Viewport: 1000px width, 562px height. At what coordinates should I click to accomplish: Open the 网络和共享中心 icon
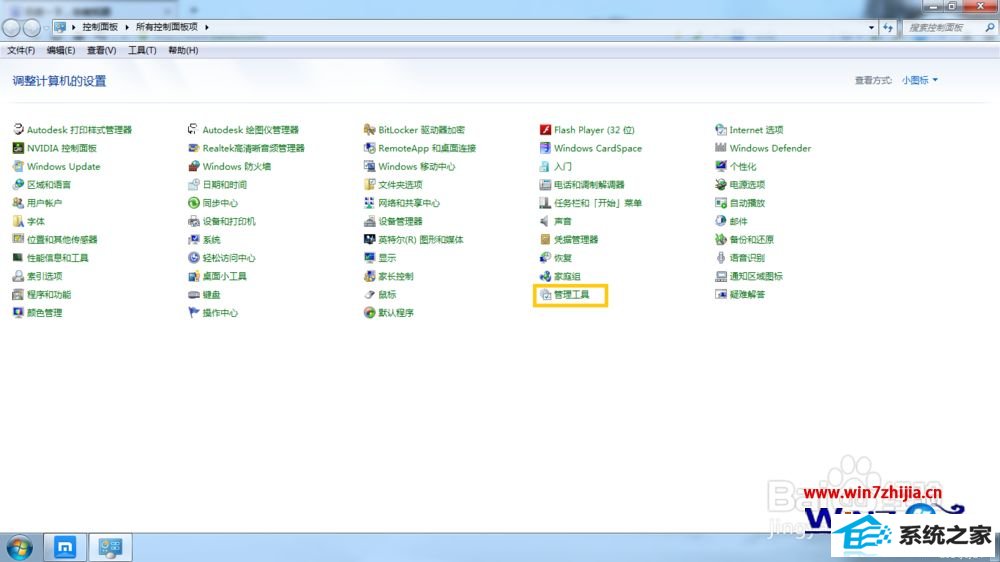369,203
